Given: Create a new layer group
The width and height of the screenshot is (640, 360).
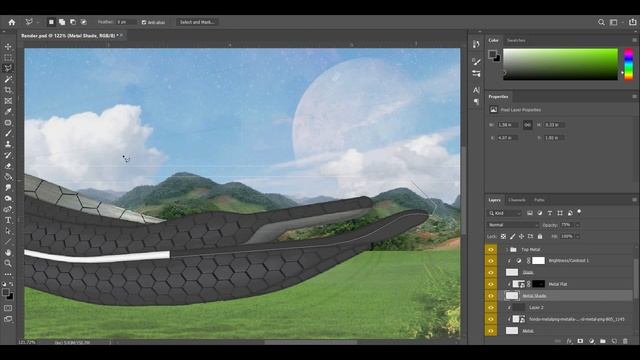Looking at the screenshot, I should 603,341.
